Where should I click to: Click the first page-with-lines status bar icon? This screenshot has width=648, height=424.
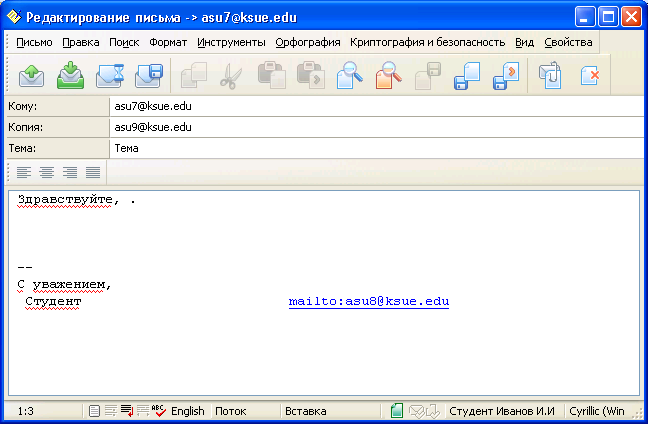(94, 411)
